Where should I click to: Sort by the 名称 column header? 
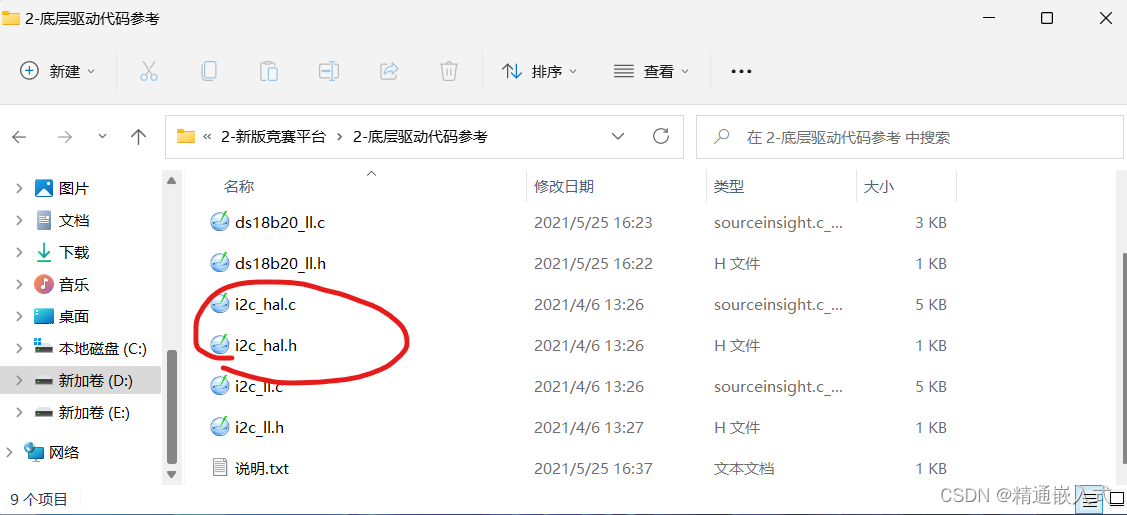click(x=239, y=187)
